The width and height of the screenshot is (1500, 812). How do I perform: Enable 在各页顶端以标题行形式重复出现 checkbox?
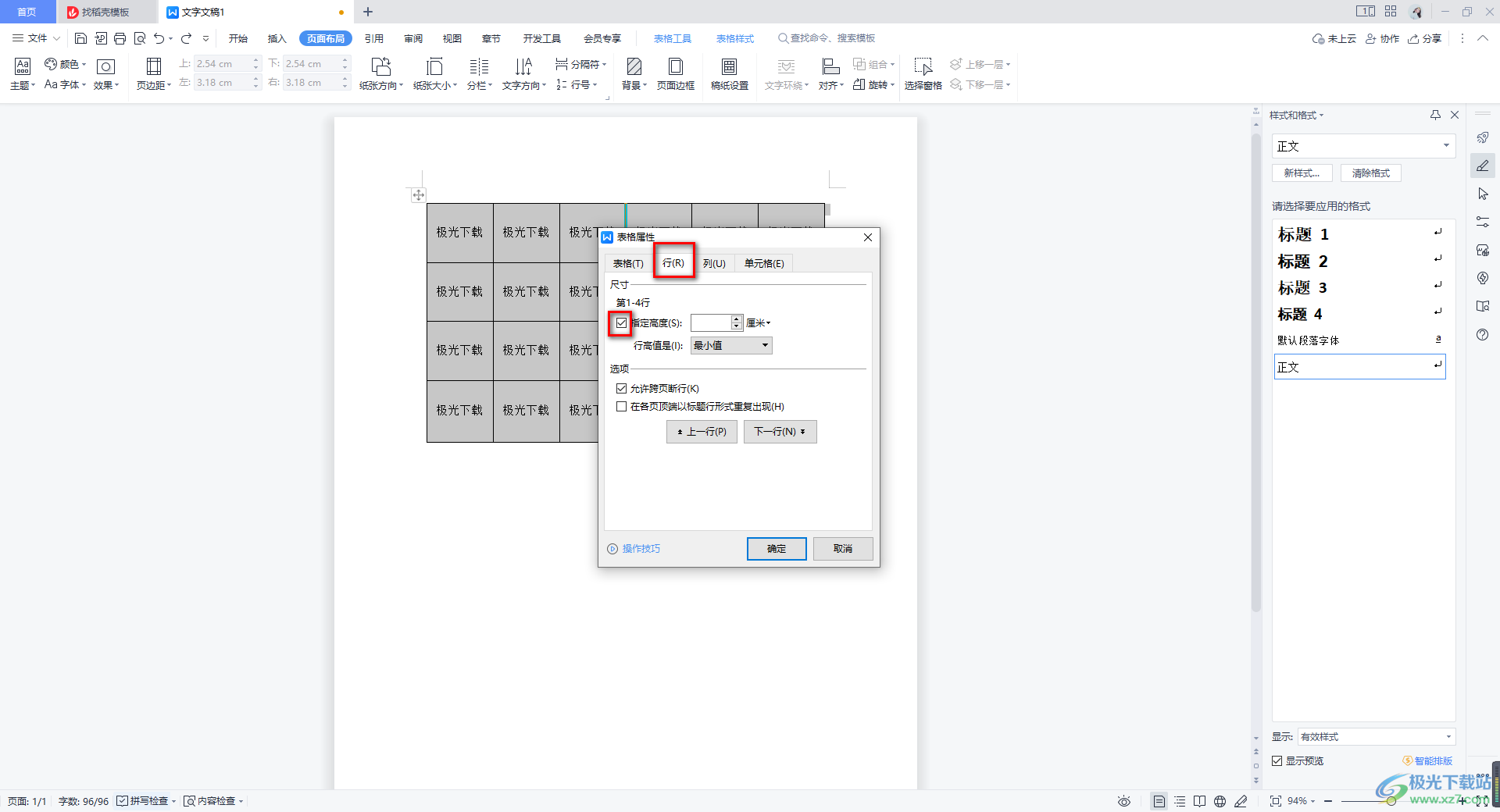[621, 406]
